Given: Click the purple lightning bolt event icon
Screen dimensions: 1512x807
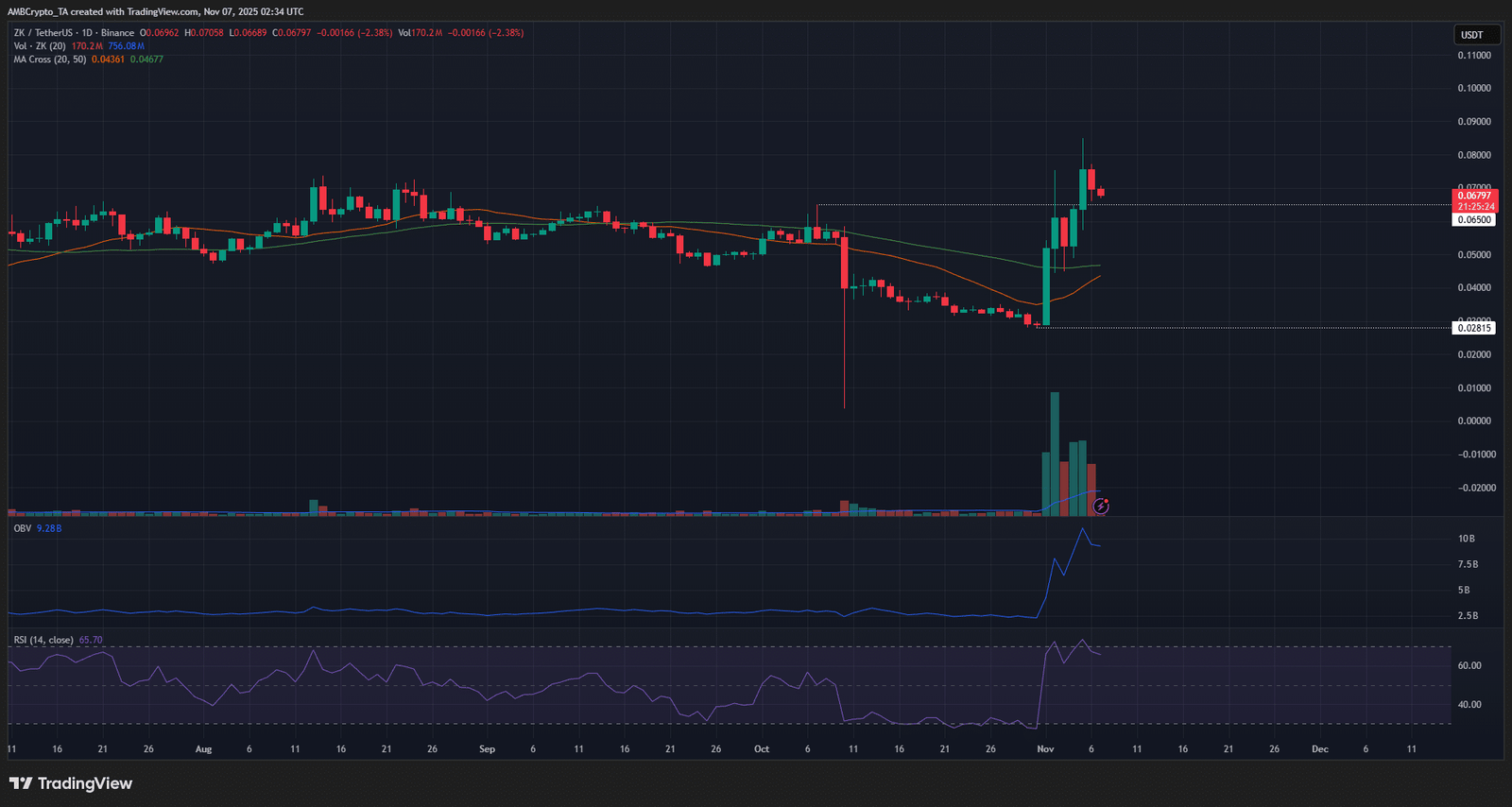Looking at the screenshot, I should coord(1101,507).
